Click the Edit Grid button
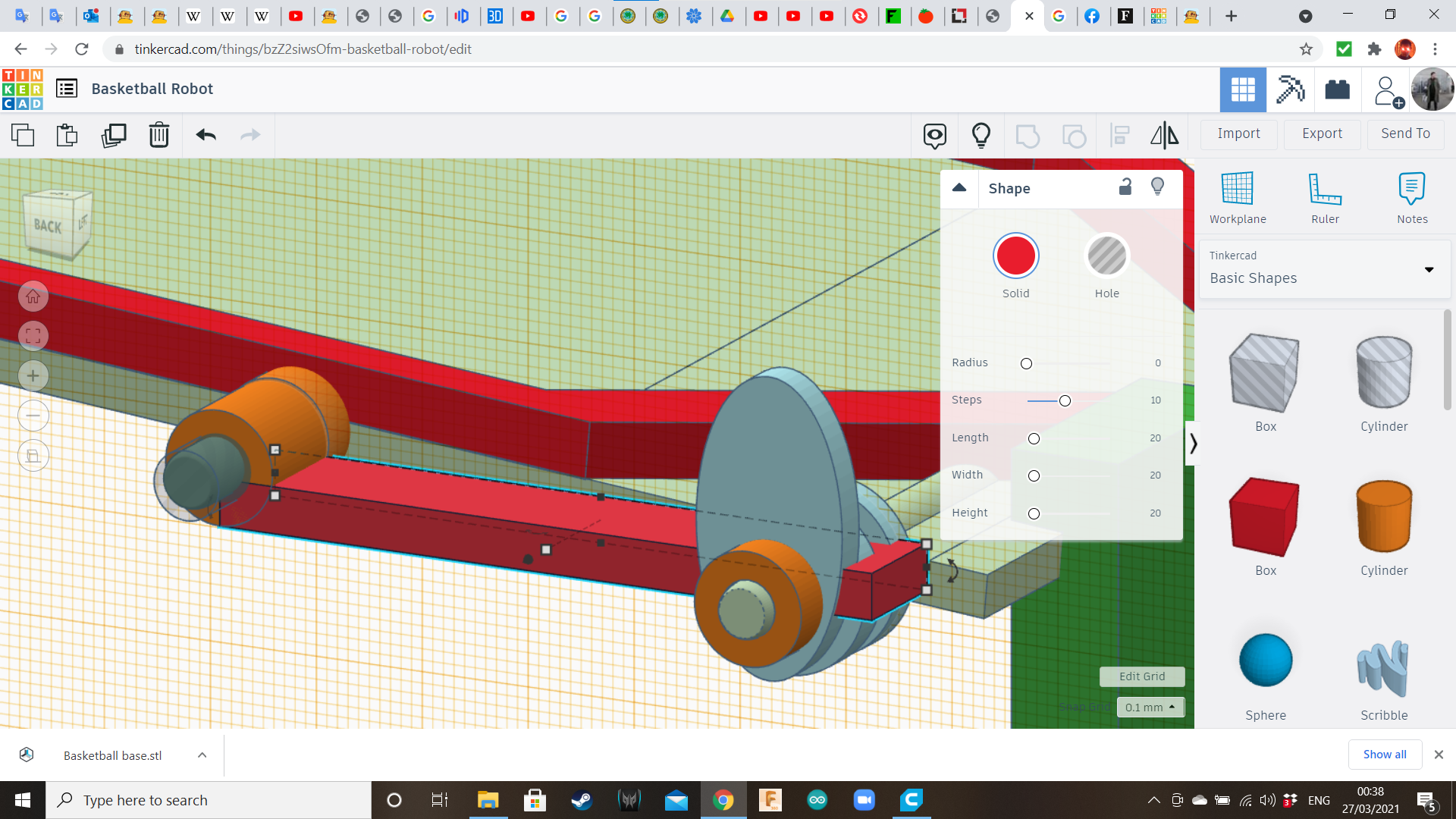This screenshot has width=1456, height=819. [1141, 676]
